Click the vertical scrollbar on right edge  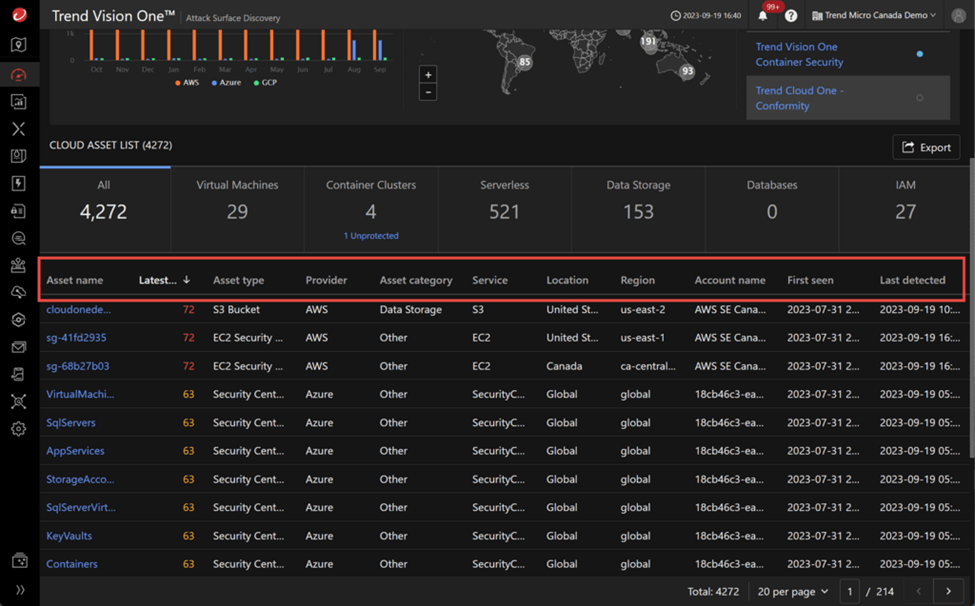pyautogui.click(x=972, y=309)
